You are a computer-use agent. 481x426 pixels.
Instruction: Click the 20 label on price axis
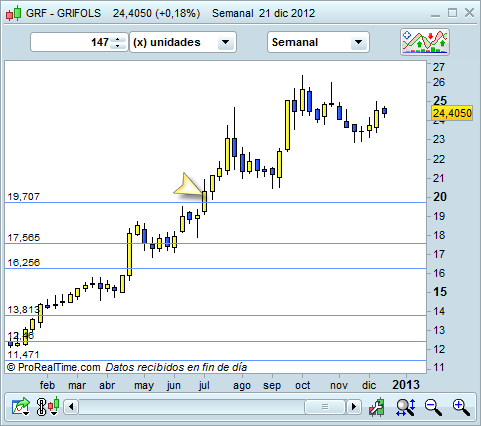pos(440,197)
